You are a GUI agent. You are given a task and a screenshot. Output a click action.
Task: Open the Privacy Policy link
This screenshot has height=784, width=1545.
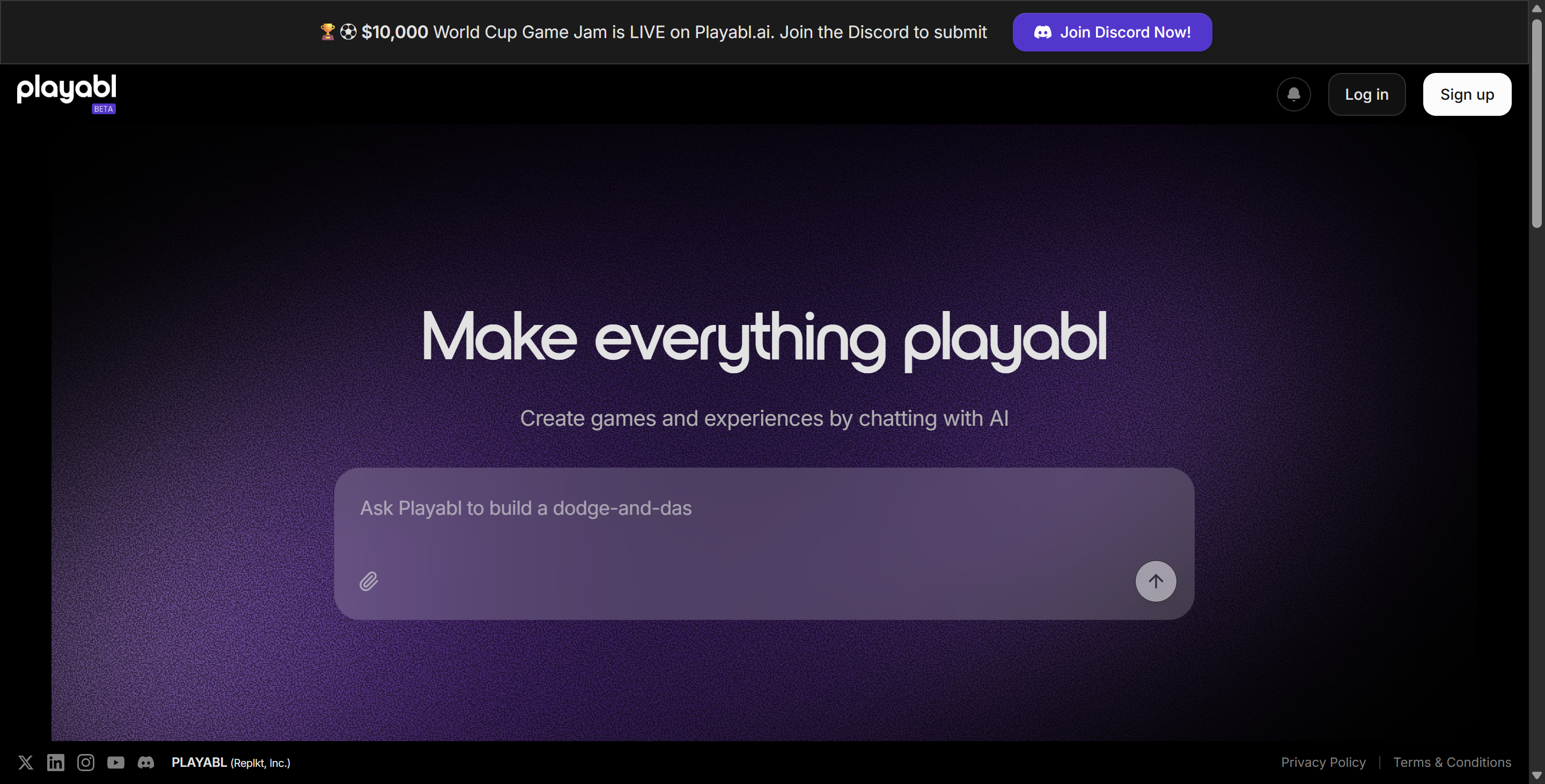coord(1323,763)
